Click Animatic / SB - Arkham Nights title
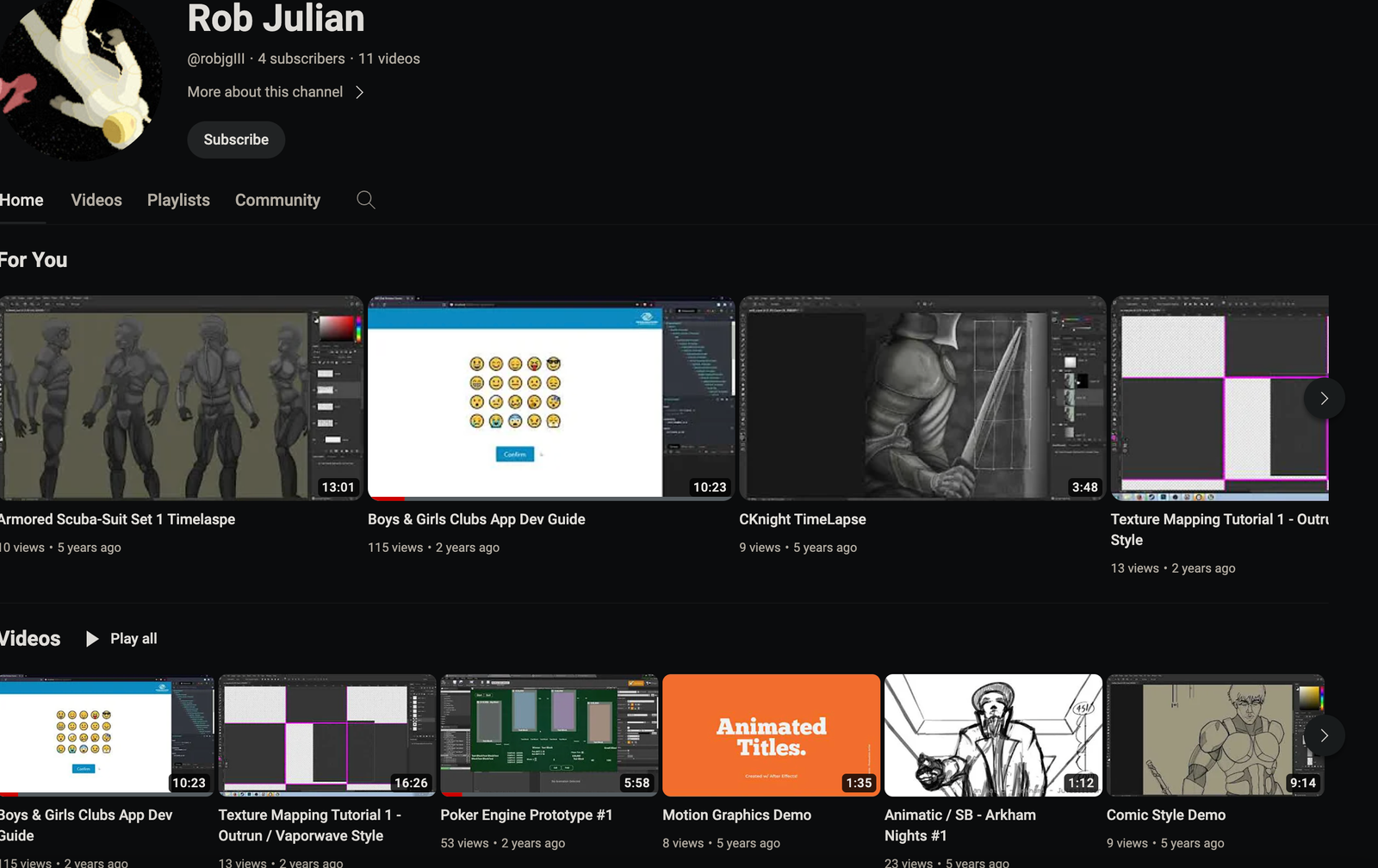This screenshot has width=1378, height=868. tap(959, 825)
